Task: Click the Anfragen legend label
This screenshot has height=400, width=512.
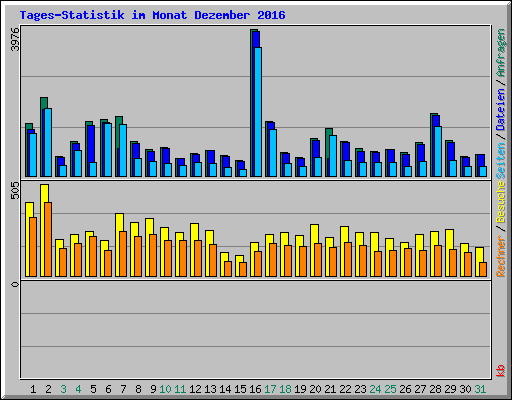Action: [501, 52]
